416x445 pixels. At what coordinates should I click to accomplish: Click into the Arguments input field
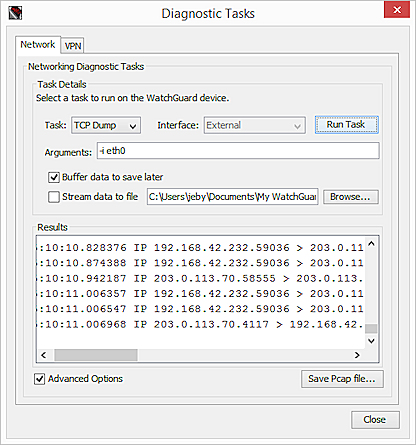238,151
